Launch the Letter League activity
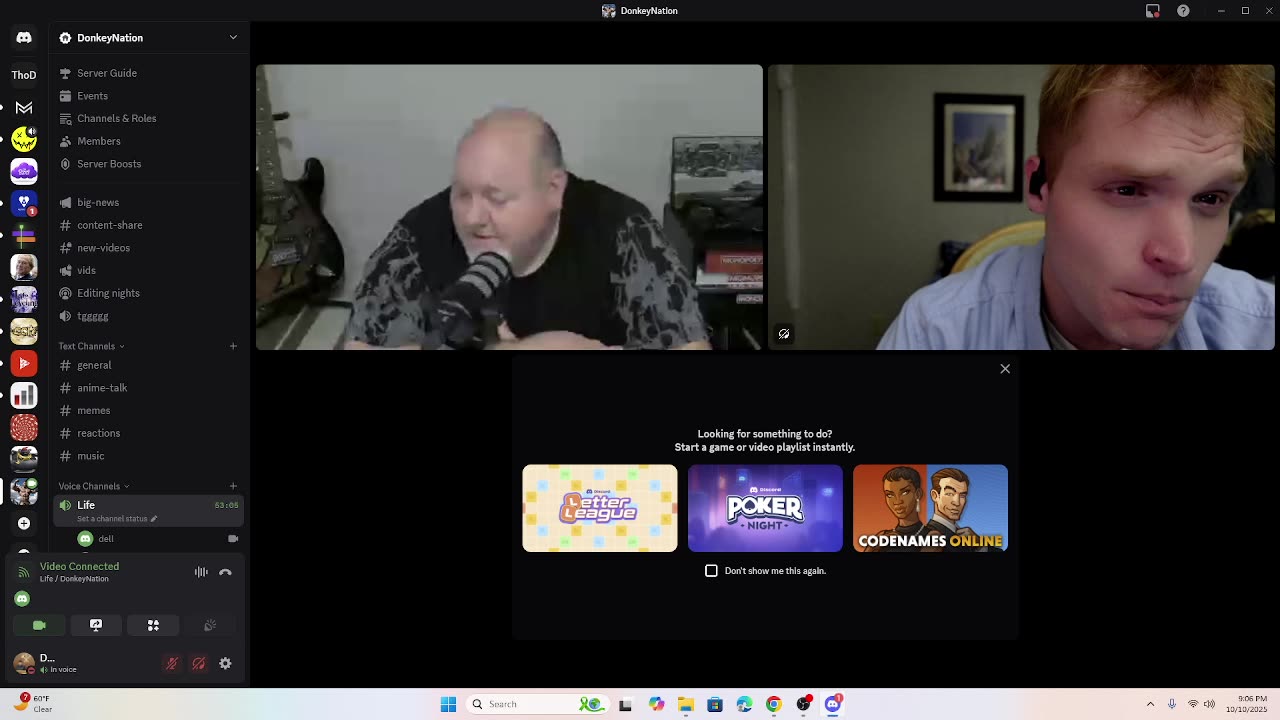The height and width of the screenshot is (720, 1280). tap(600, 508)
